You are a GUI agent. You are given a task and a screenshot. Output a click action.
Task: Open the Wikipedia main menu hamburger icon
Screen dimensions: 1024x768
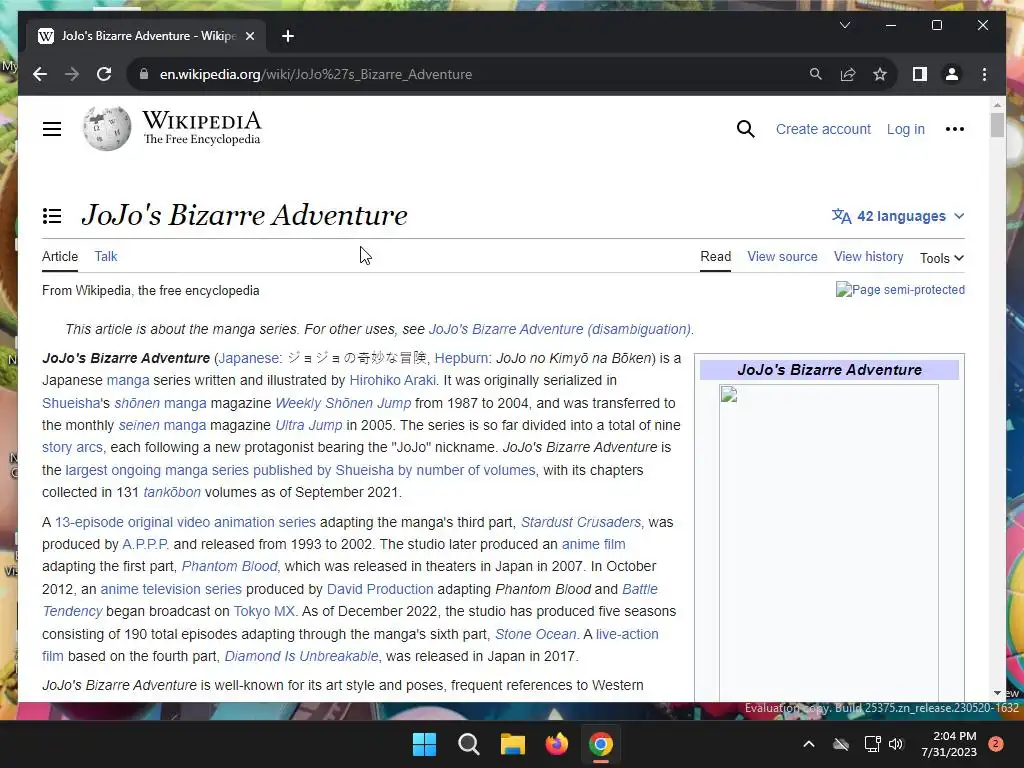point(52,129)
